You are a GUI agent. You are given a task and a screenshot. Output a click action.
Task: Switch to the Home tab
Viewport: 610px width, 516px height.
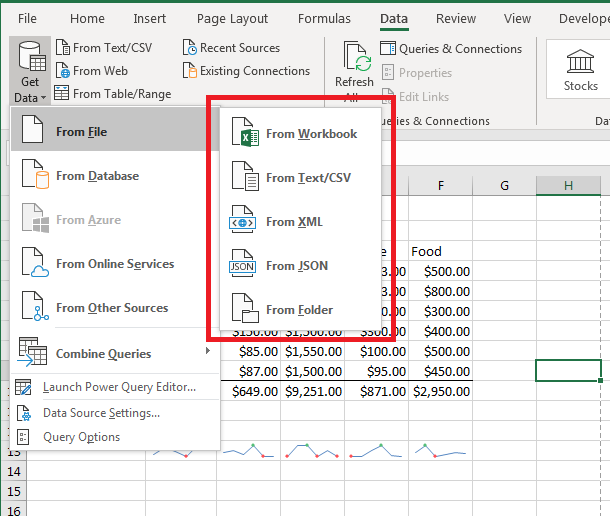click(x=87, y=18)
